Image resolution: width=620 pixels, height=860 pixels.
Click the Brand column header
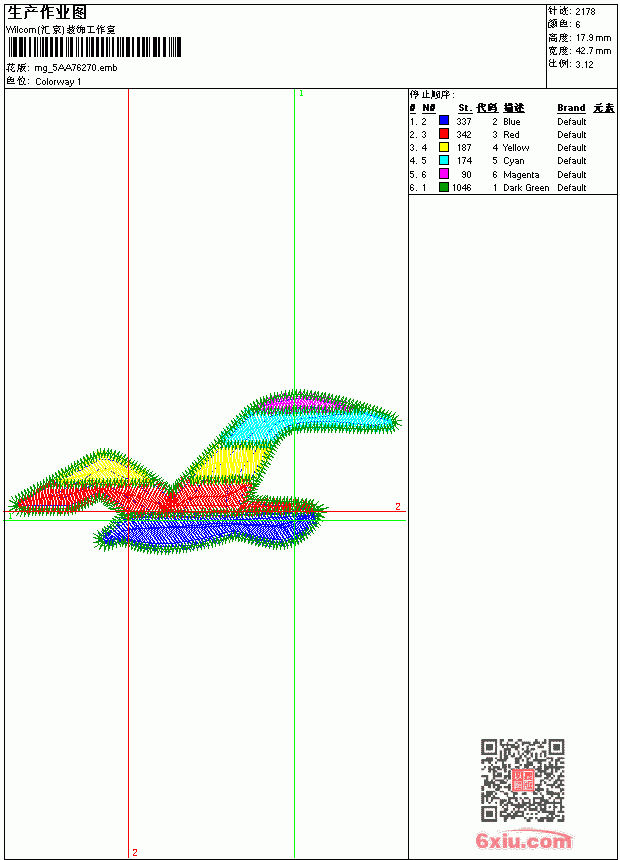tap(571, 108)
